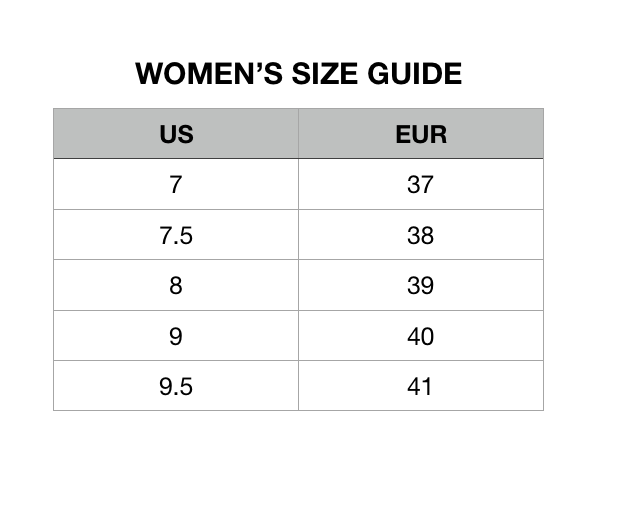Choose the US size 9 cell
Viewport: 618px width, 506px height.
(x=176, y=337)
